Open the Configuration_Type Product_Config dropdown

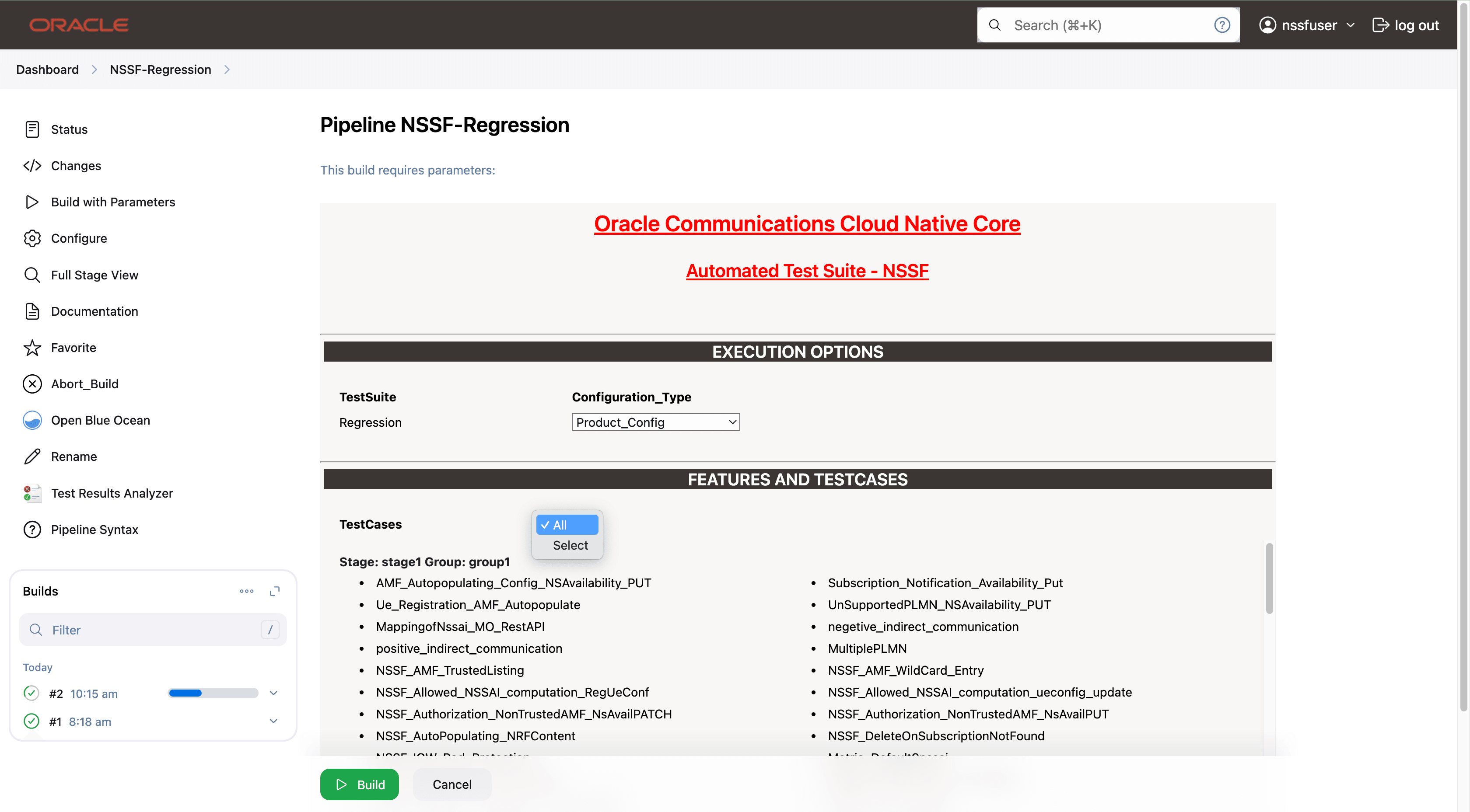point(655,422)
